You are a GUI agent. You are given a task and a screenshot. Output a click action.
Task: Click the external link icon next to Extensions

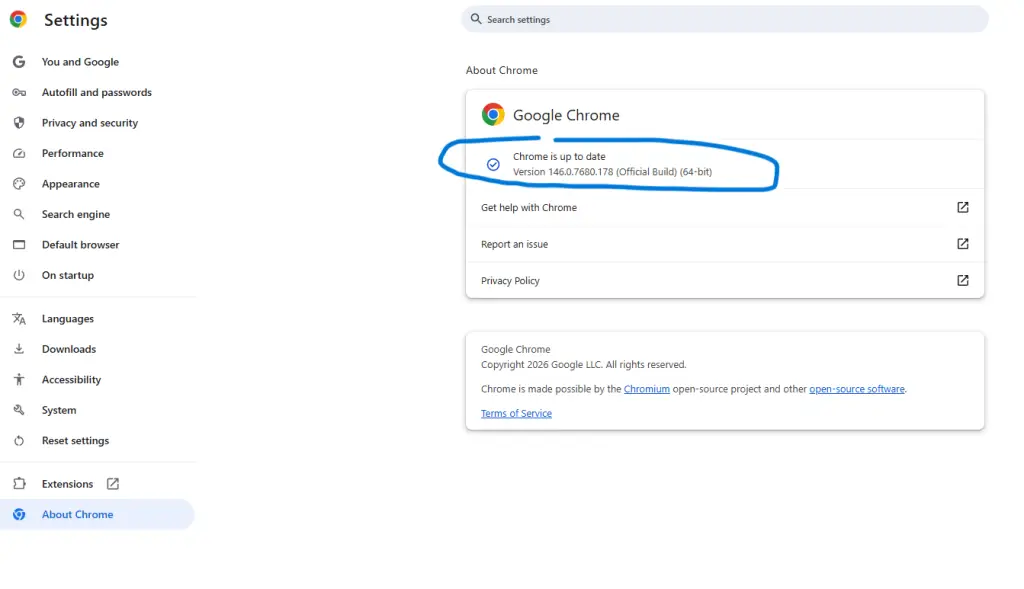click(112, 484)
